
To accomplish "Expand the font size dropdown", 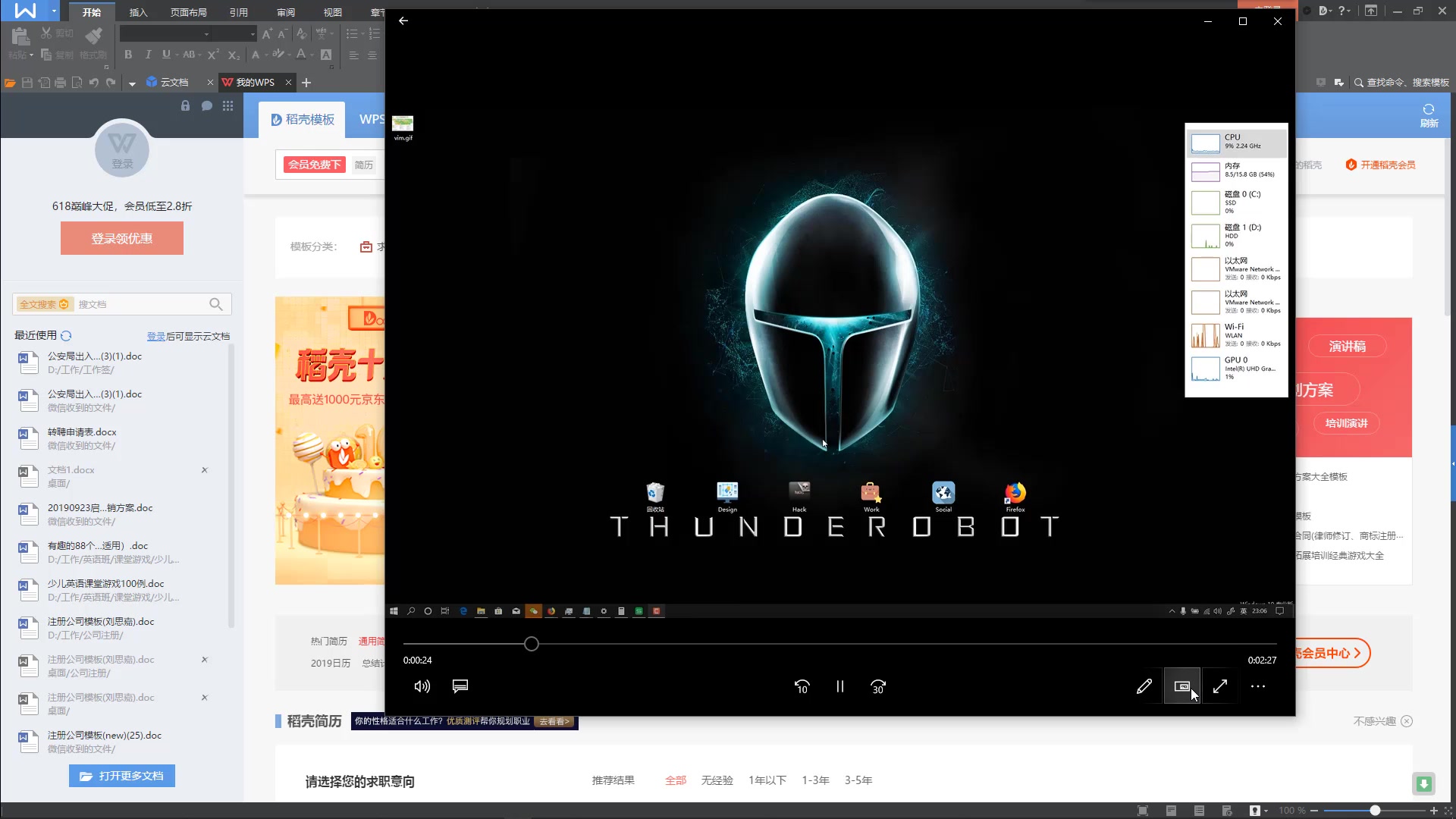I will 253,34.
